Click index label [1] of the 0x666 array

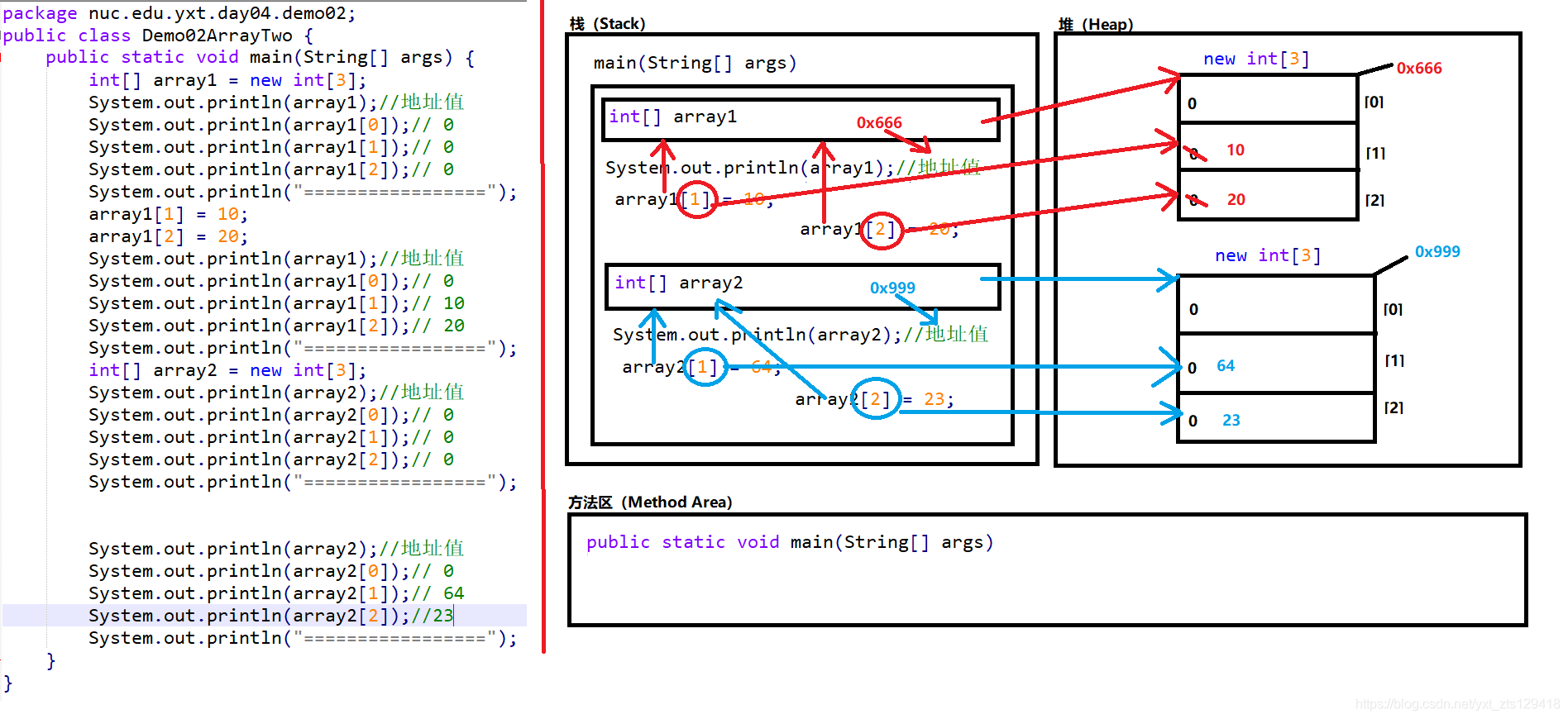coord(1375,153)
